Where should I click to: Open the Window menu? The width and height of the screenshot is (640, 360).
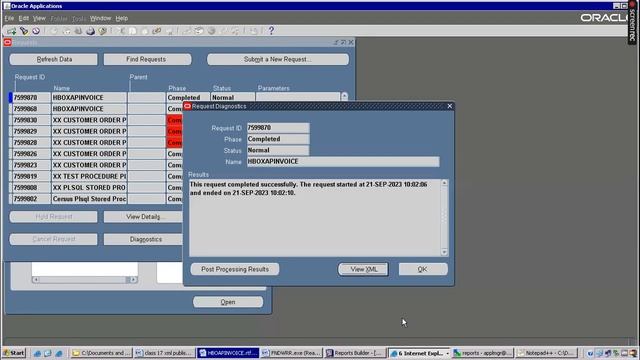click(100, 18)
